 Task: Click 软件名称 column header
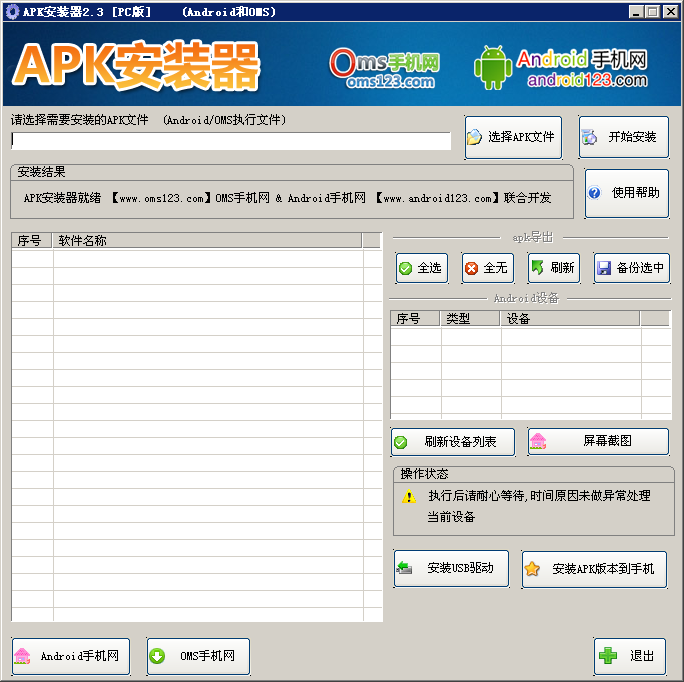[x=207, y=240]
